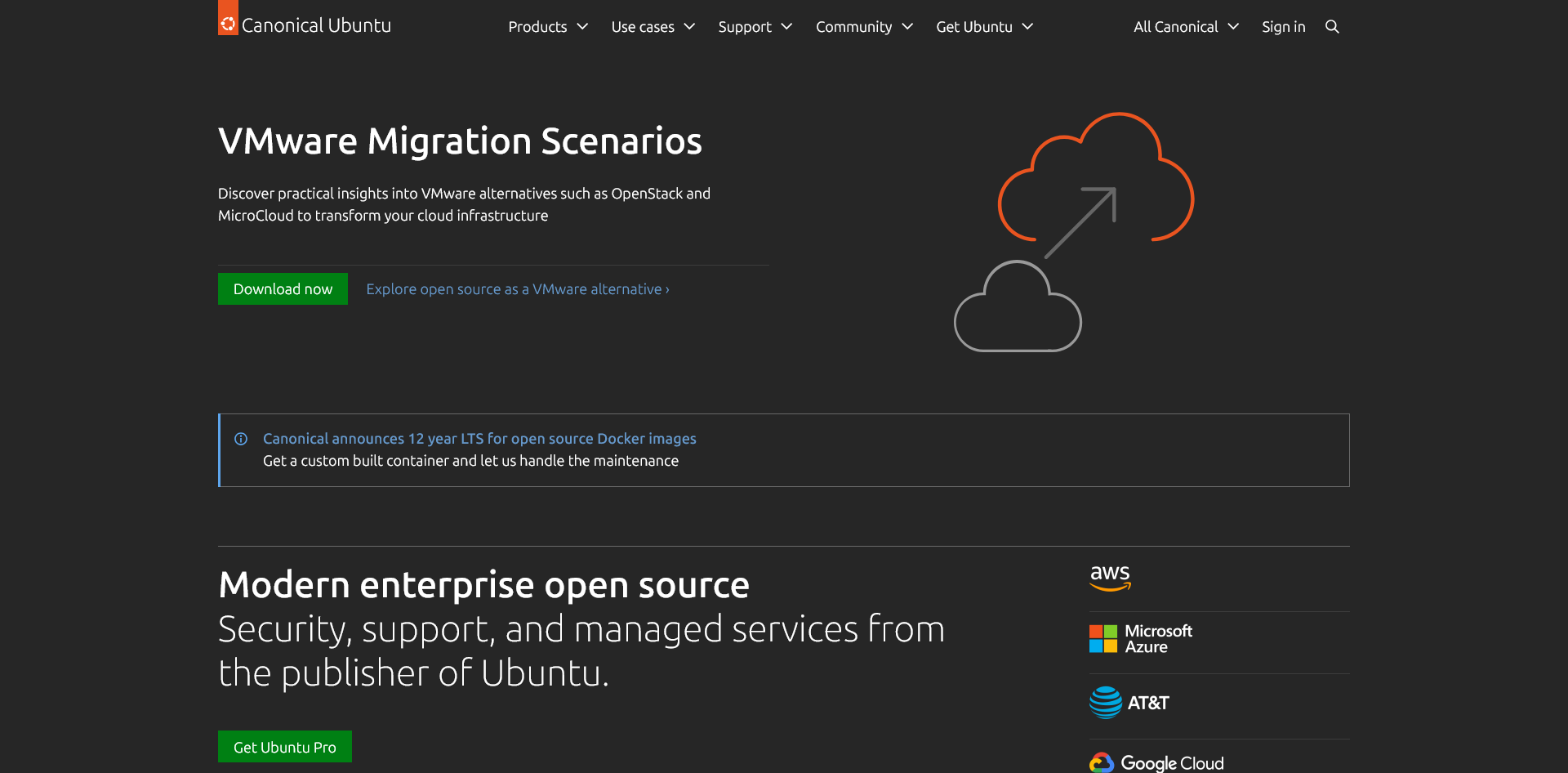Expand the Use cases dropdown

653,27
